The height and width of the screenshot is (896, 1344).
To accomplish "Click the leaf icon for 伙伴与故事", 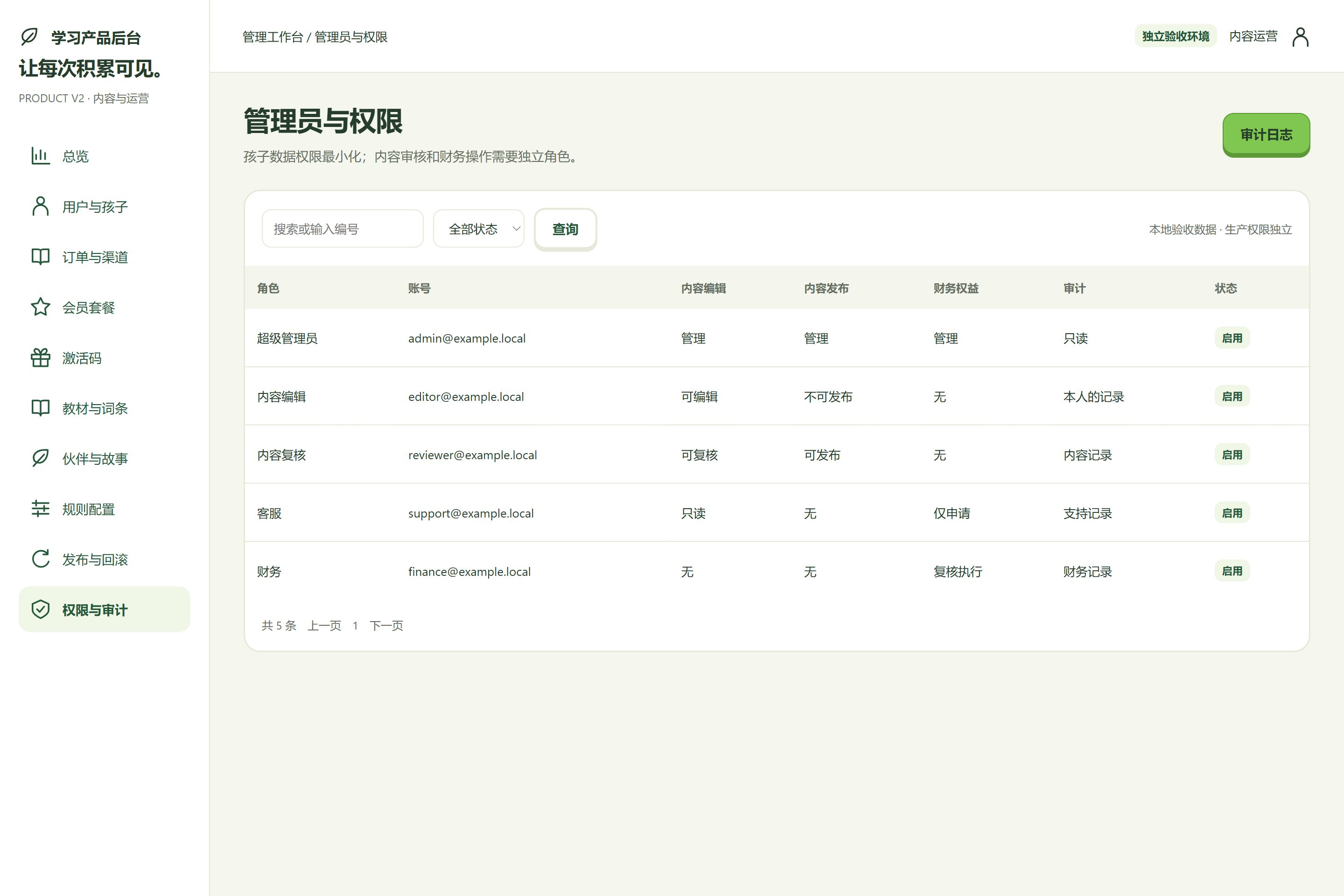I will [x=41, y=458].
